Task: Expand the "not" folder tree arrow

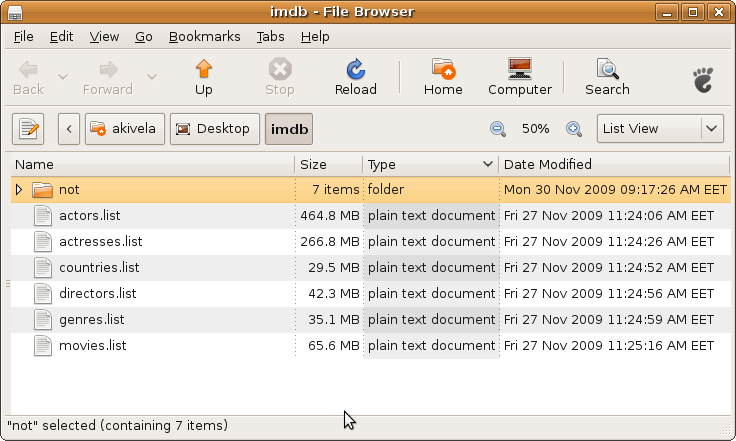Action: [18, 189]
